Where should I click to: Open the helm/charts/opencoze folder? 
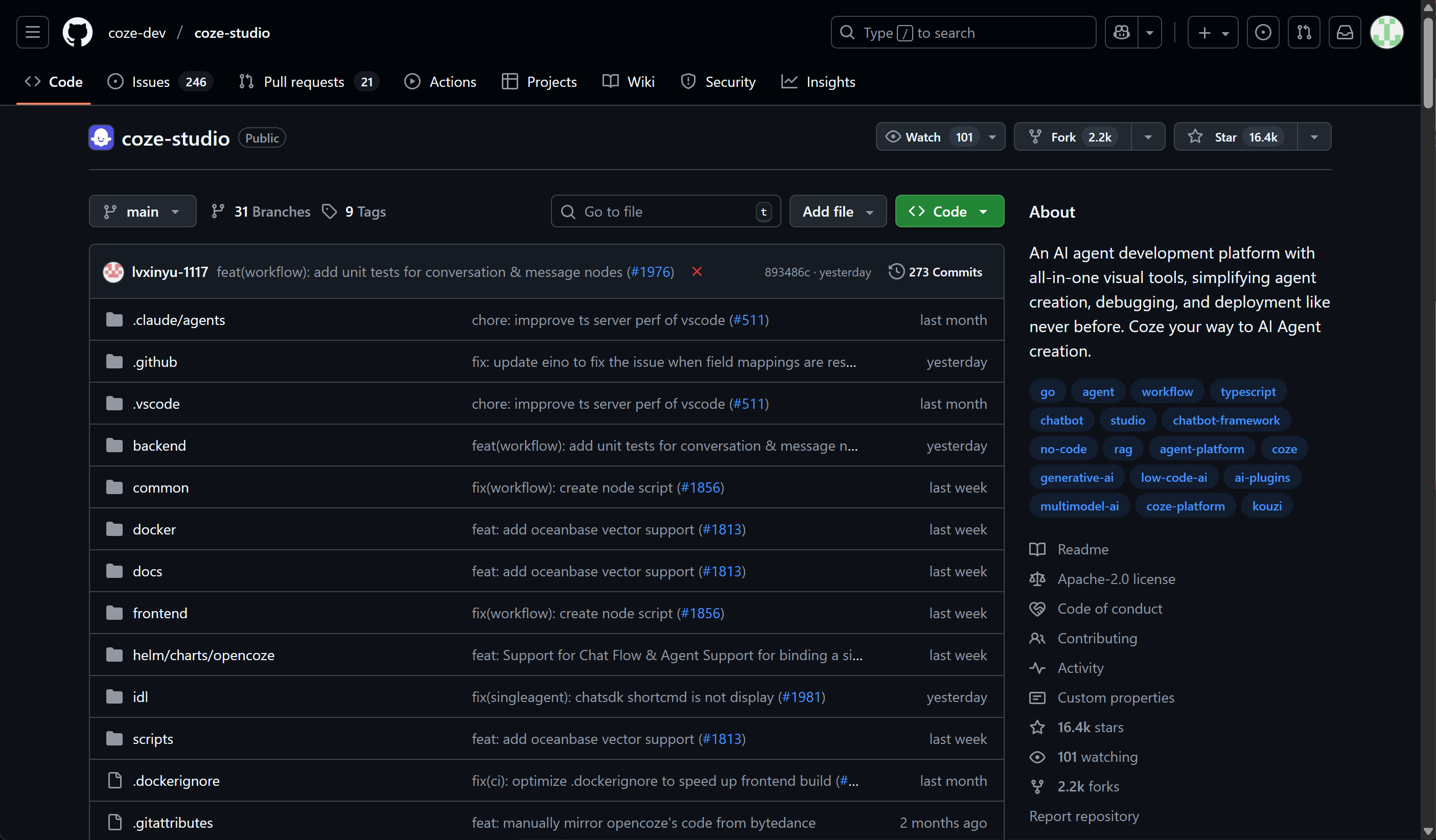coord(203,655)
